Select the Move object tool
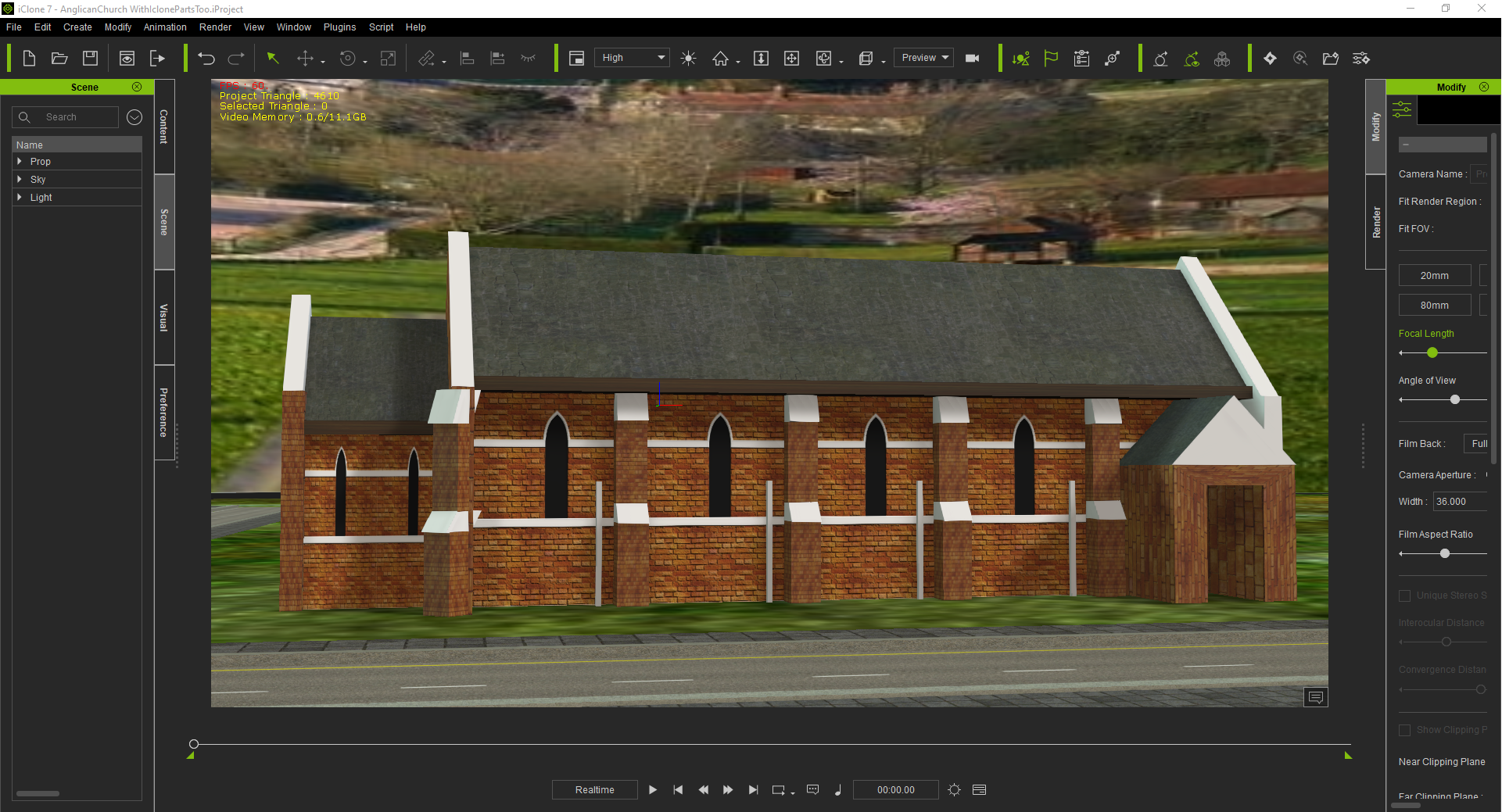 305,58
